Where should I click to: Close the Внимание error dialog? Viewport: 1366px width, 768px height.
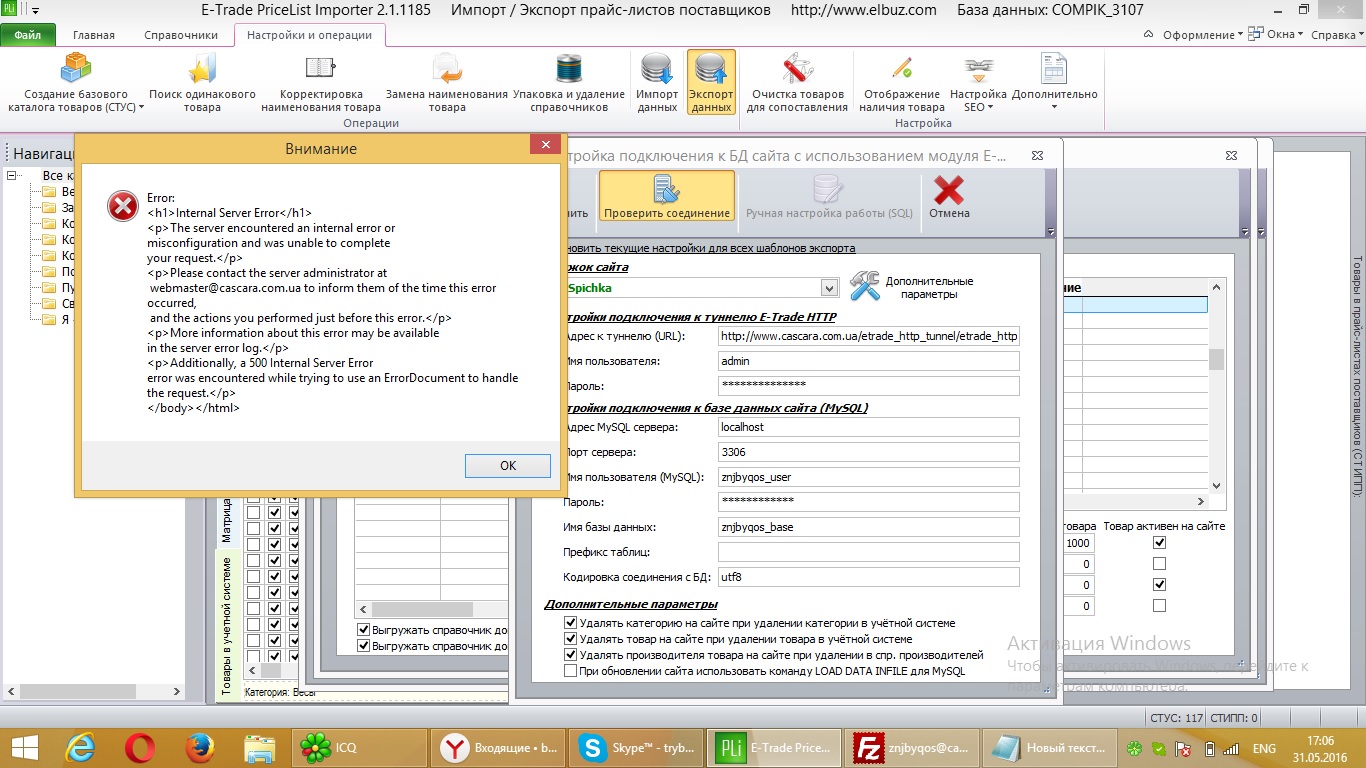coord(546,146)
